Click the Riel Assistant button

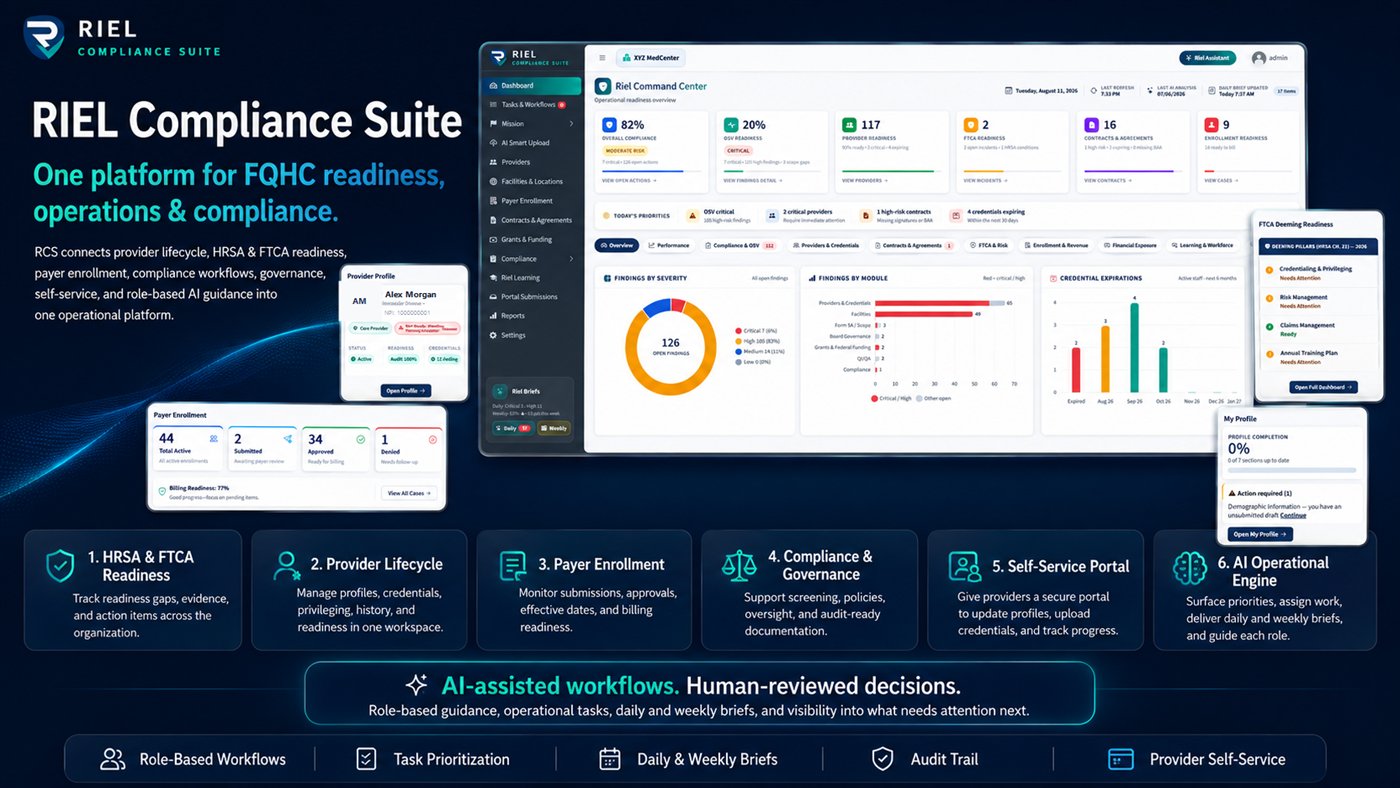[x=1208, y=58]
